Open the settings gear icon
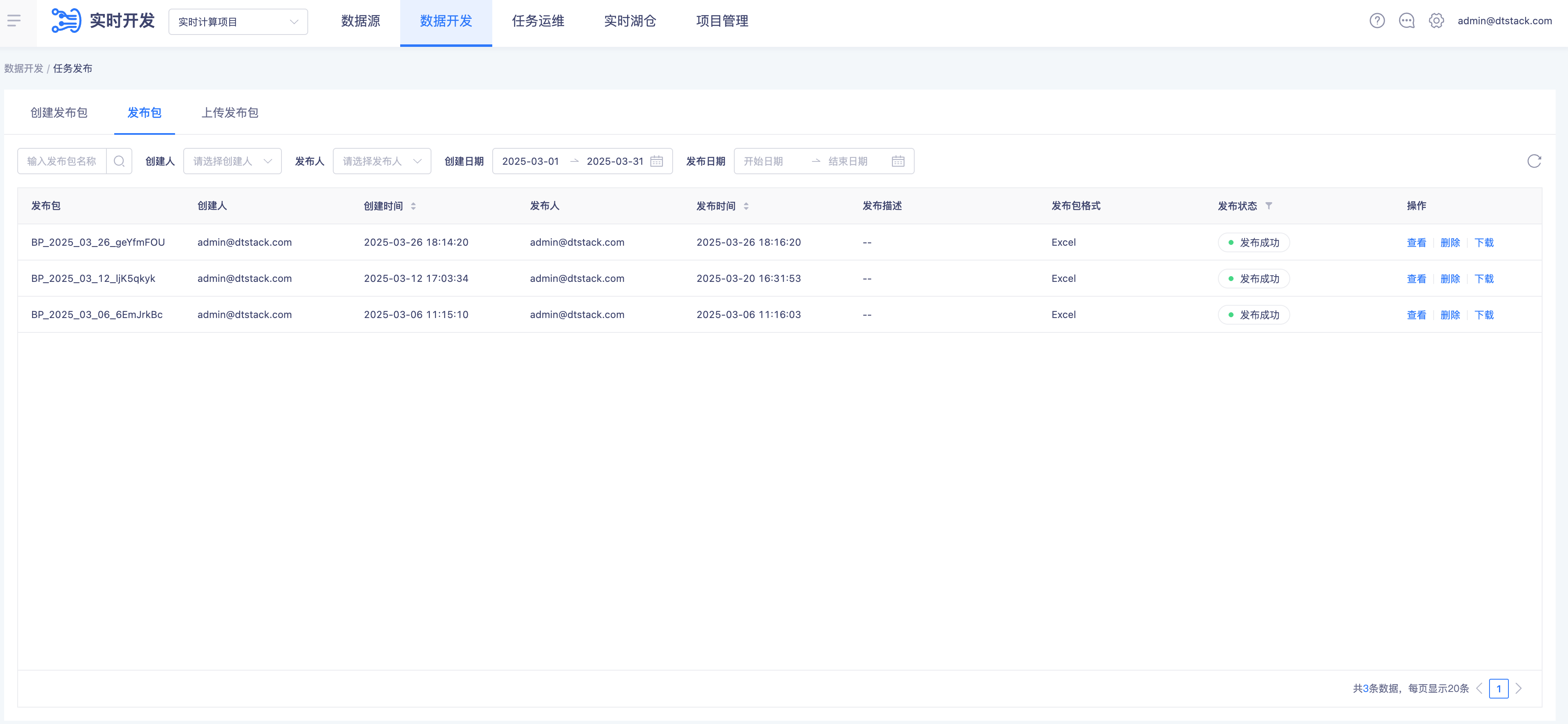The height and width of the screenshot is (724, 1568). pos(1436,21)
